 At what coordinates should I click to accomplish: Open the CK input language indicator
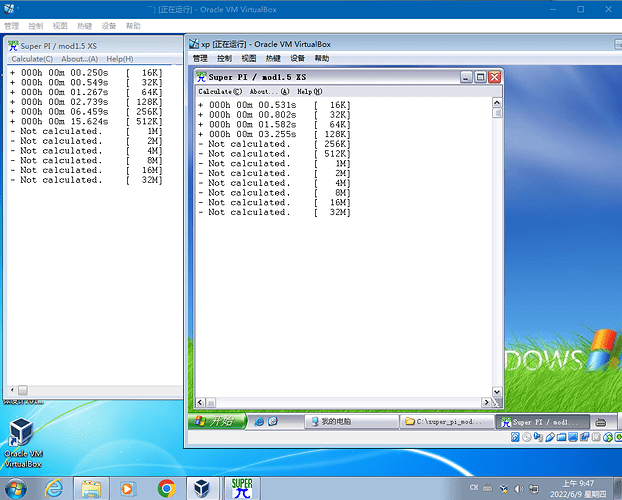click(x=474, y=488)
